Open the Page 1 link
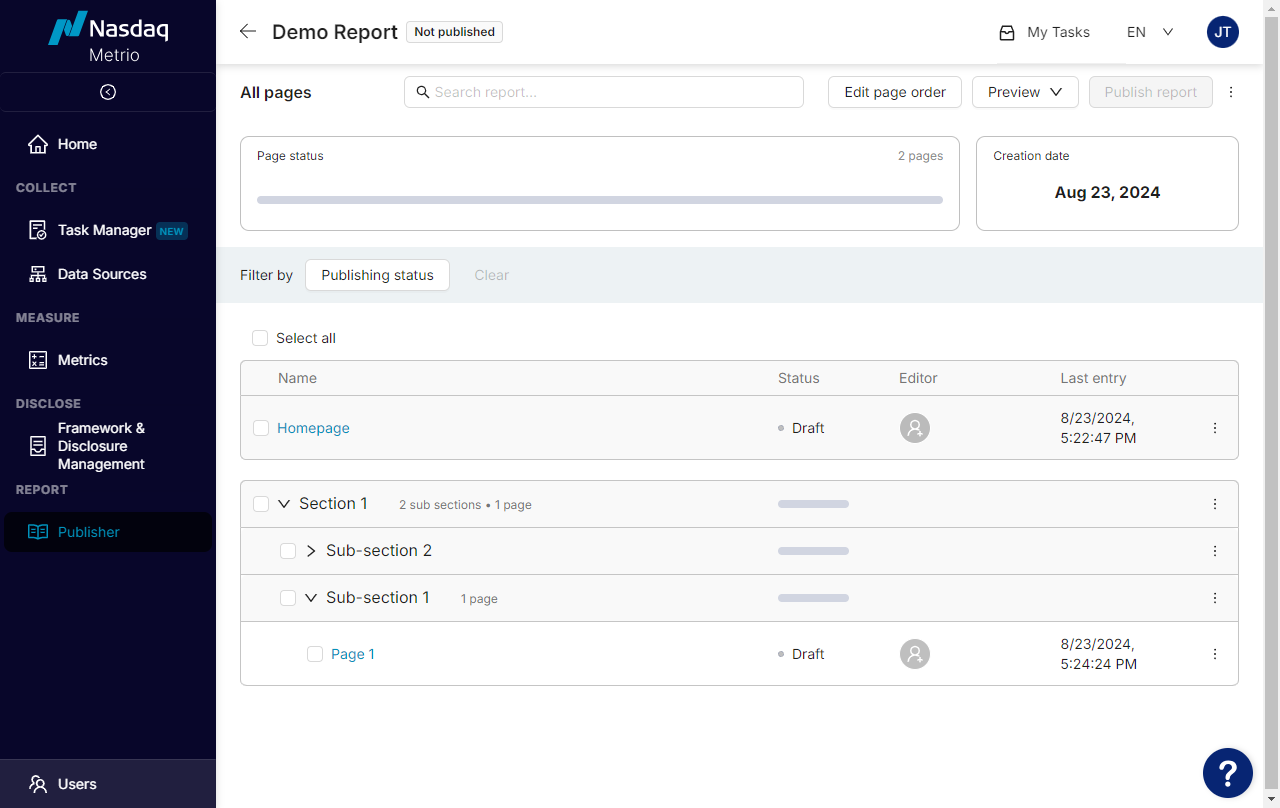 pos(353,654)
